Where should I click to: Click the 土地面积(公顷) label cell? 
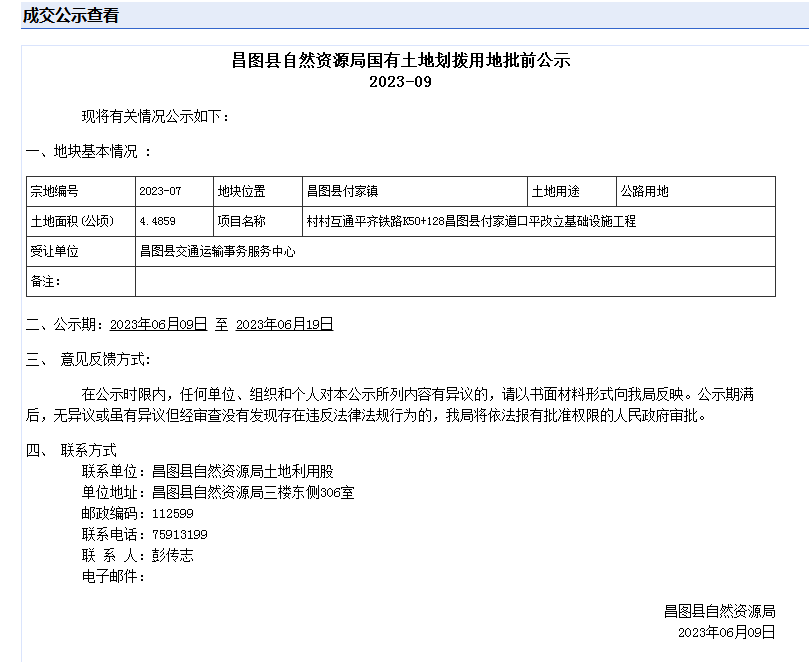(x=81, y=221)
